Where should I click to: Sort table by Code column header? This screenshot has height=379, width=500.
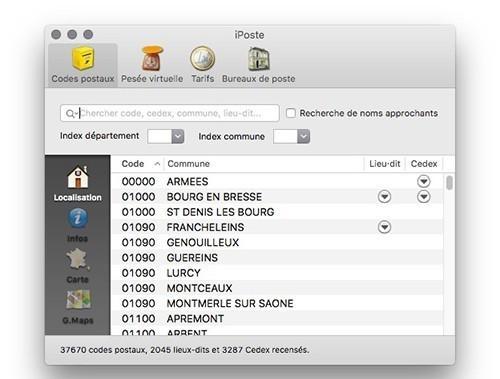pos(138,164)
